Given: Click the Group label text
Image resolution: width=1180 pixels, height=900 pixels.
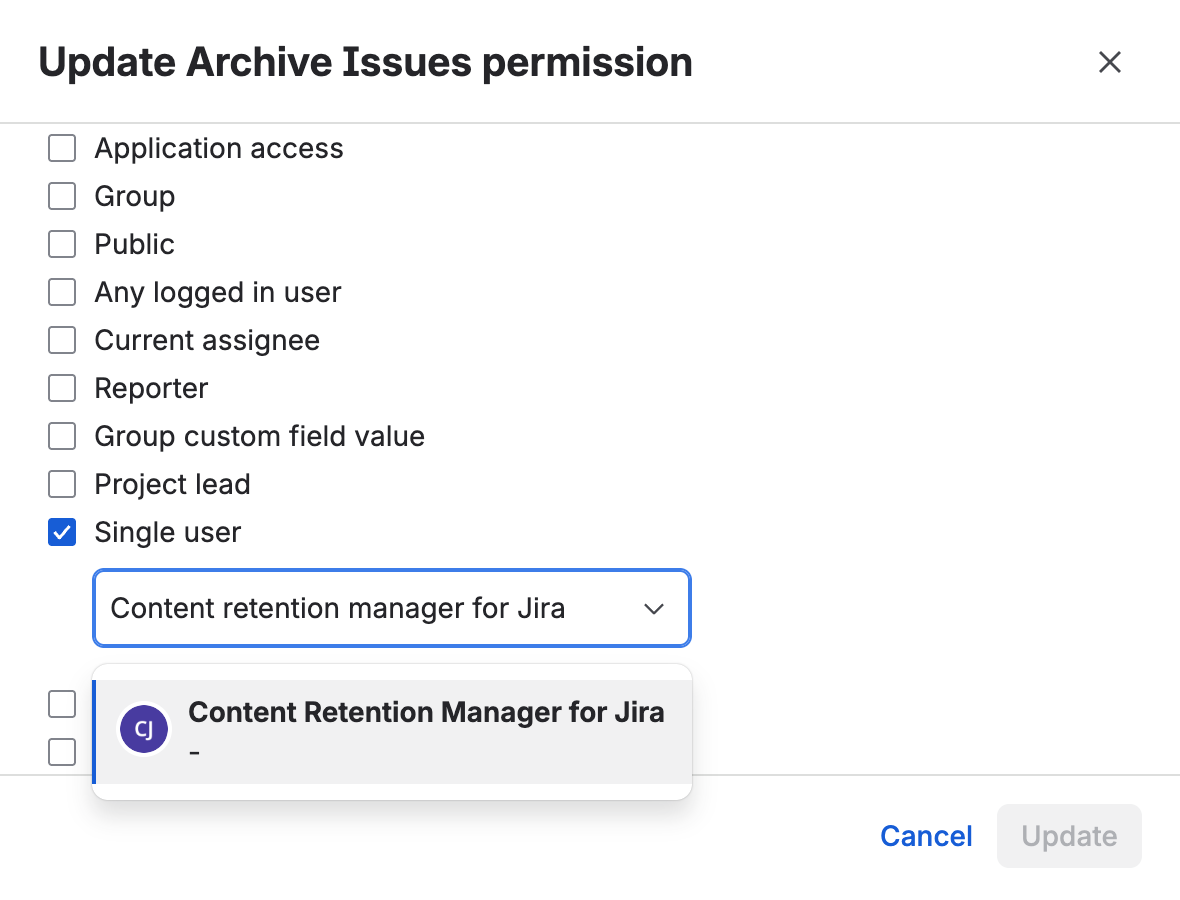Looking at the screenshot, I should [135, 196].
